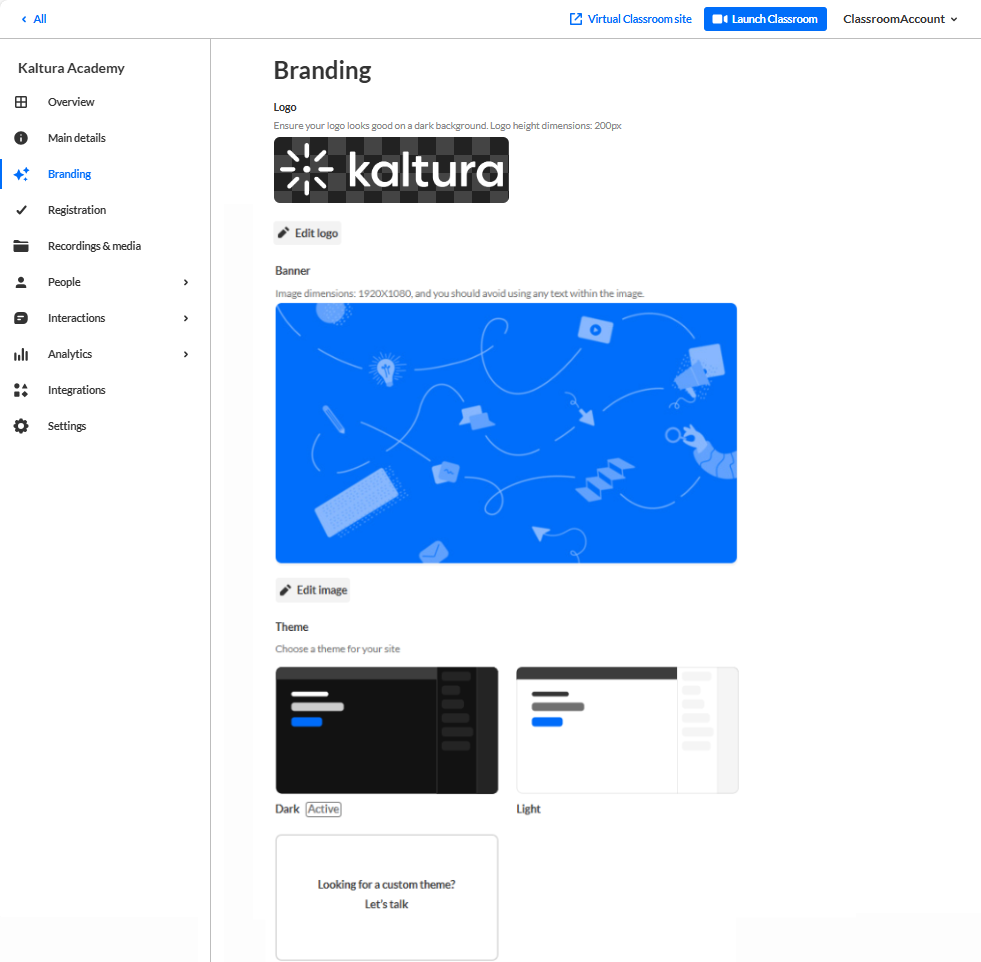Click the Interactions chat icon
Viewport: 981px width, 962px height.
pos(21,318)
